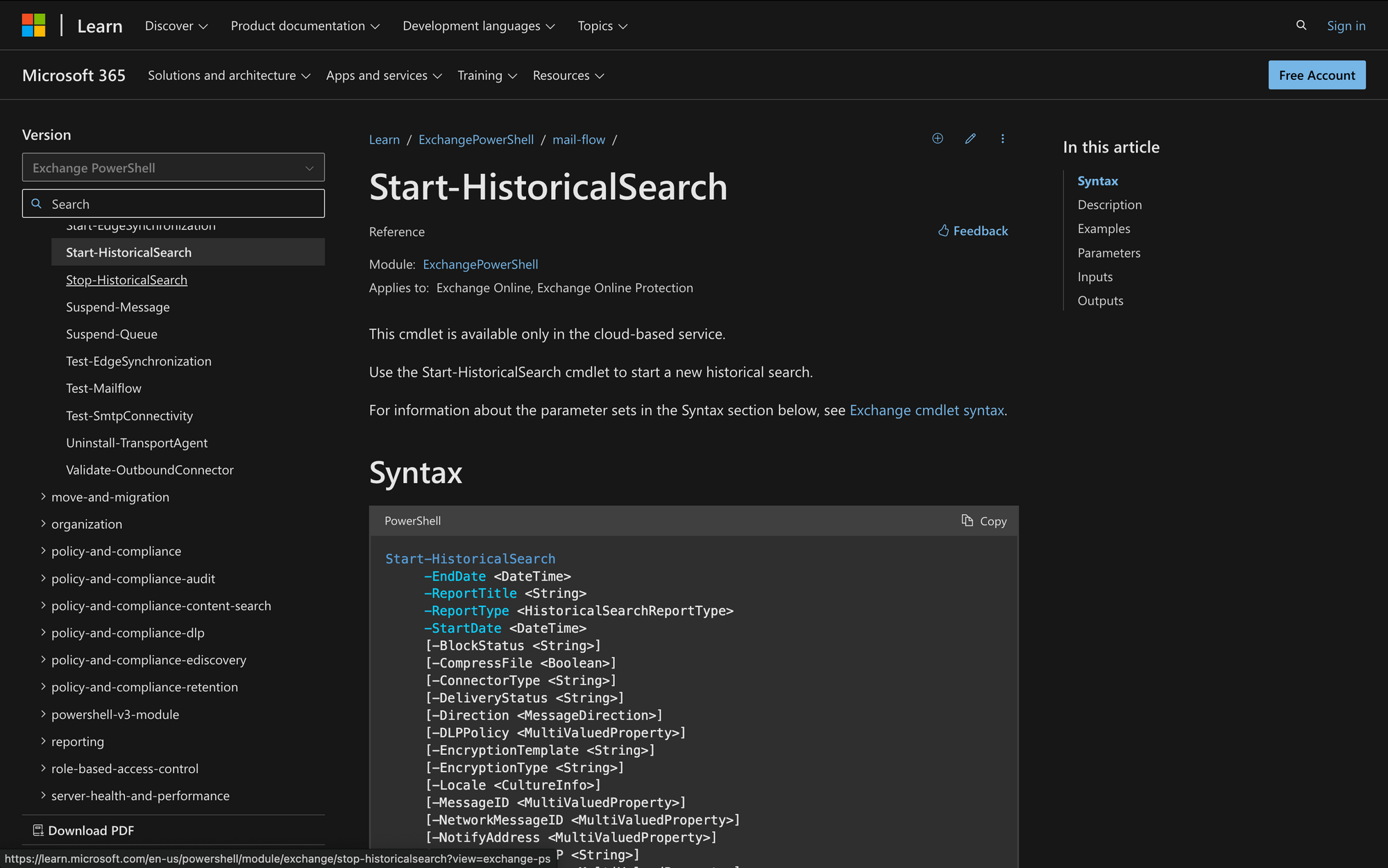Jump to Outputs section
Viewport: 1388px width, 868px height.
pos(1100,300)
